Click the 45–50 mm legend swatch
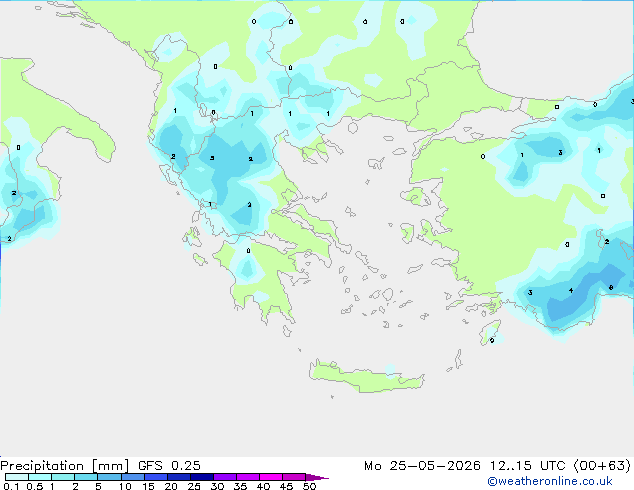The width and height of the screenshot is (634, 490). 294,477
